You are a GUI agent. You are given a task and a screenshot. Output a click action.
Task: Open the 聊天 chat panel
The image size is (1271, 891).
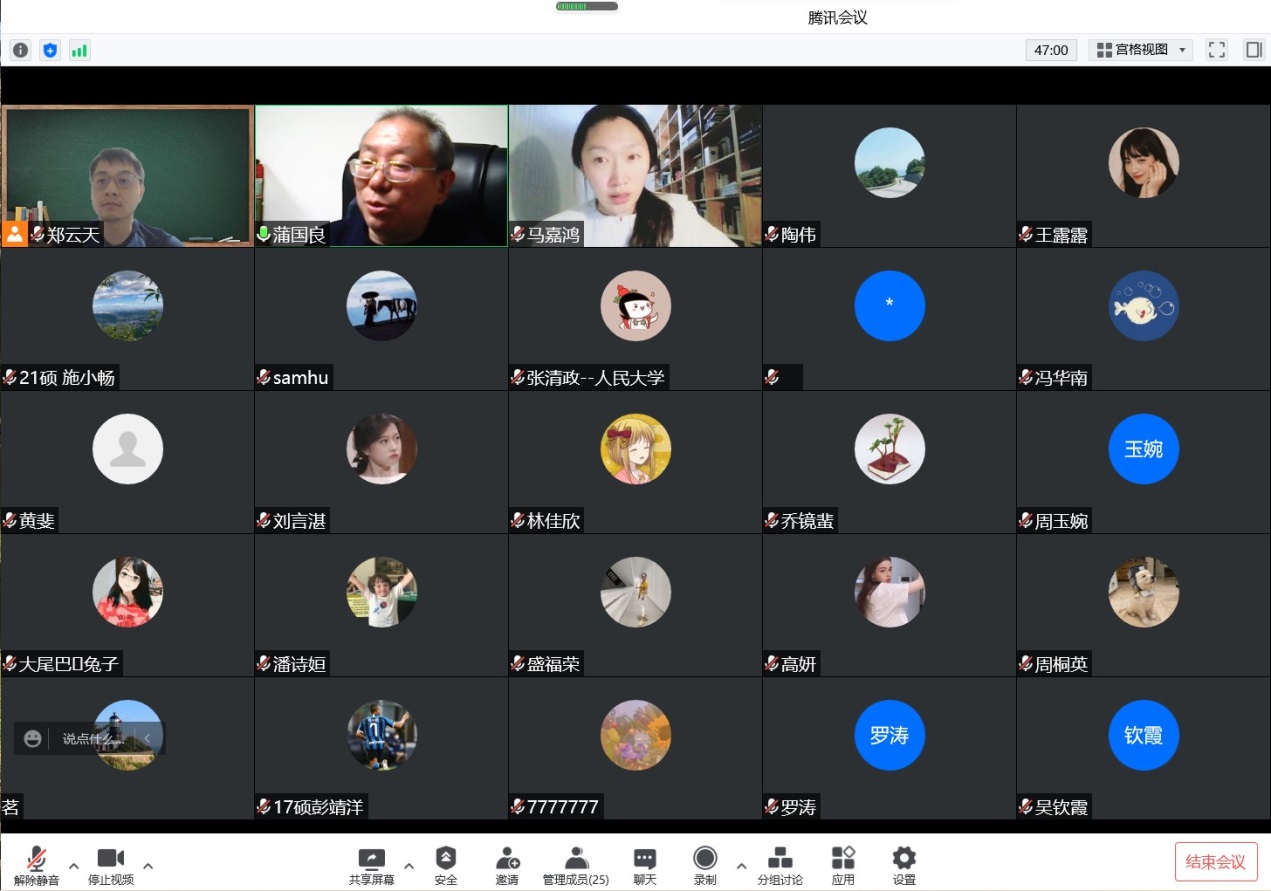[x=645, y=865]
